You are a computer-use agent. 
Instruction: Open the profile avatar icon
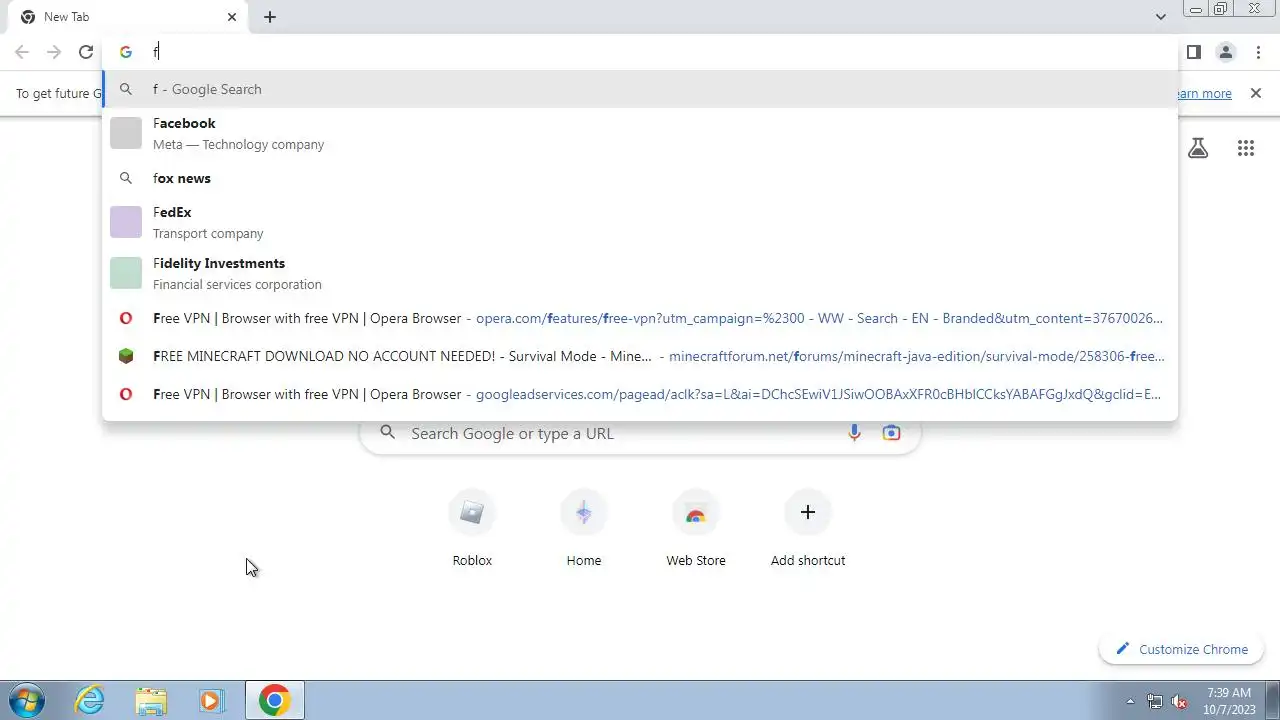[x=1225, y=52]
